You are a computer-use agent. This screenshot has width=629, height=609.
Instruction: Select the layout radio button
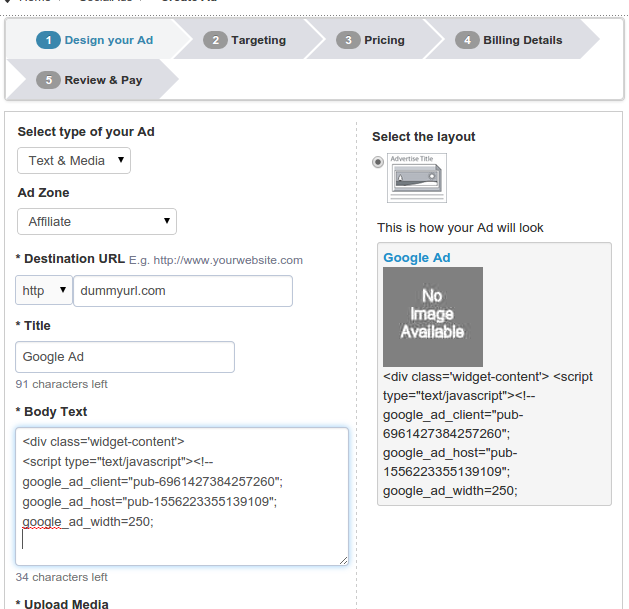[x=377, y=162]
